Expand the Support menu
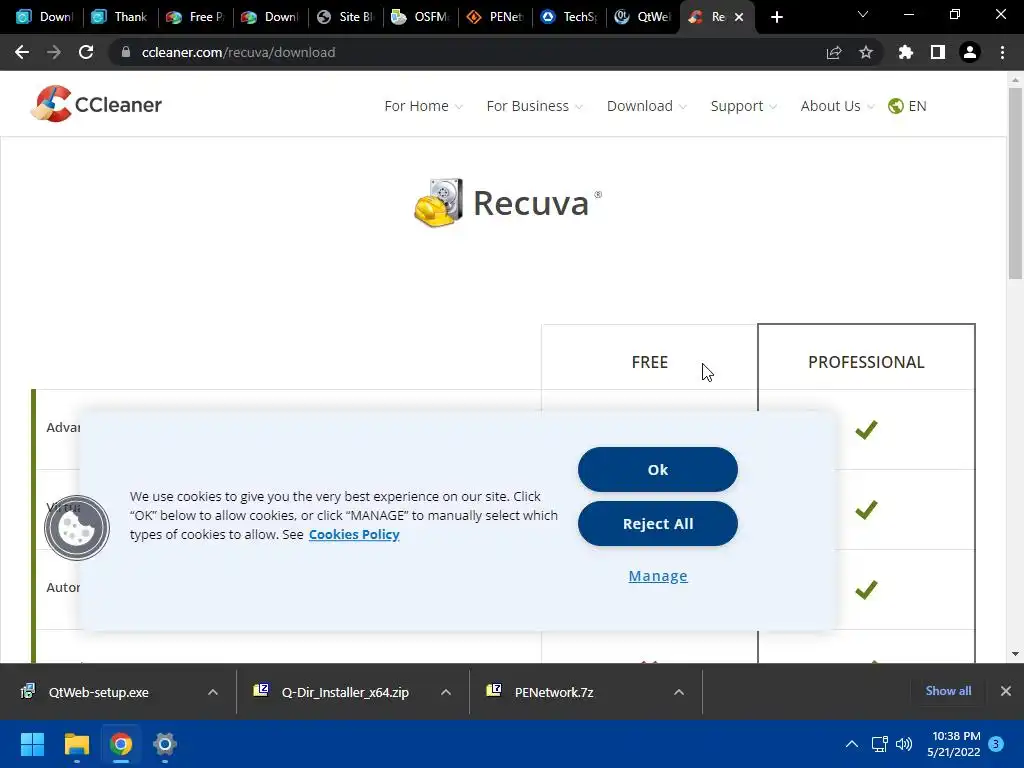This screenshot has width=1024, height=768. 744,106
